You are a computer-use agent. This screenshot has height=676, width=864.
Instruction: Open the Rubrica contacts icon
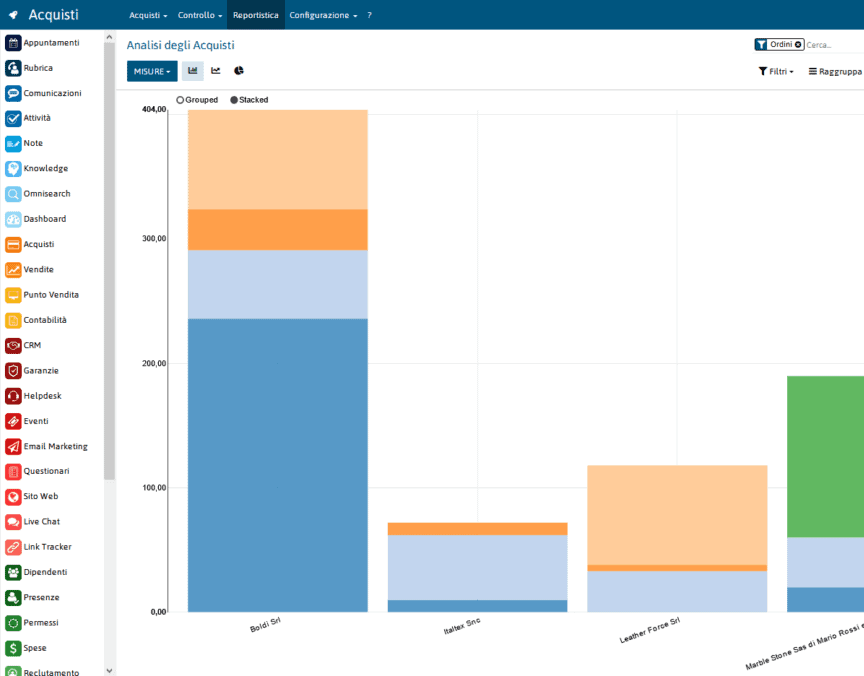point(13,68)
